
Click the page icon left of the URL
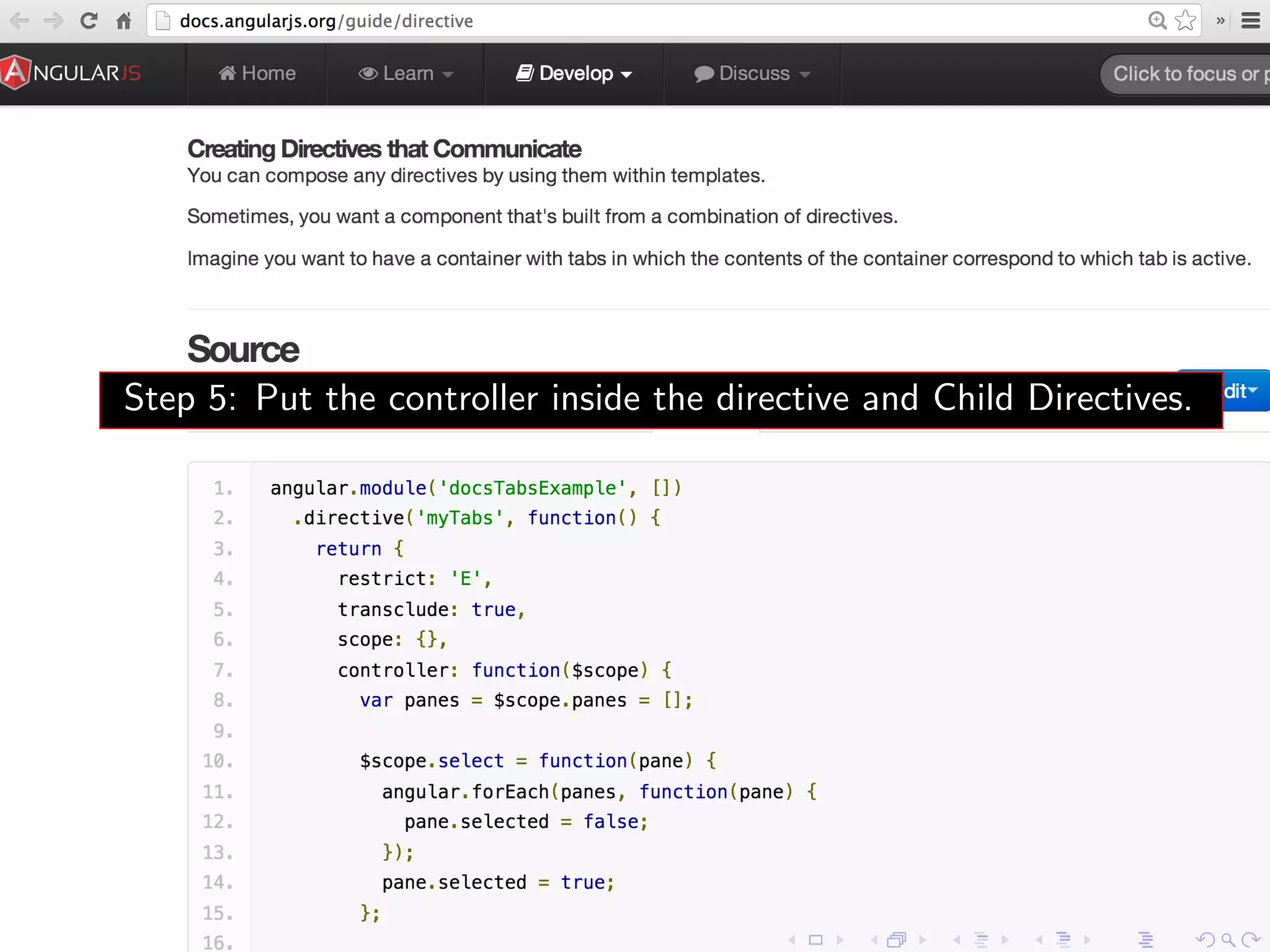163,21
